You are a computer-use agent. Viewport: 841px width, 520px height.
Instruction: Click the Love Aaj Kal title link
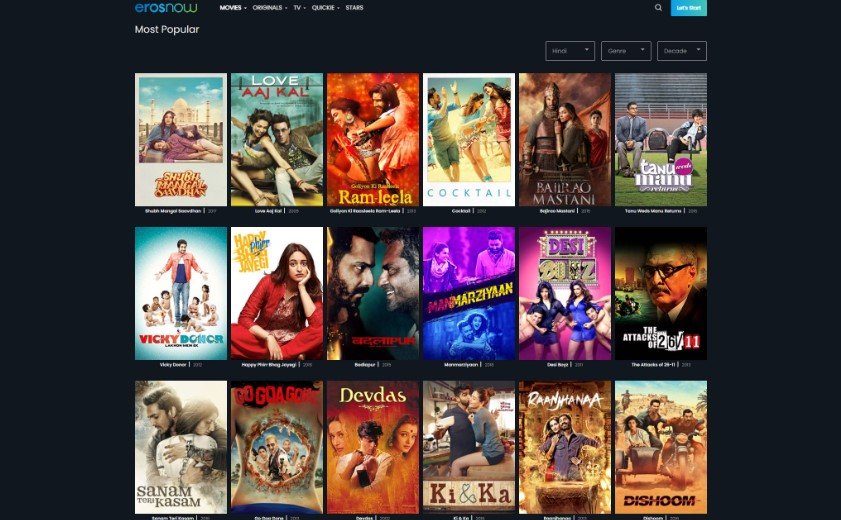[x=268, y=211]
